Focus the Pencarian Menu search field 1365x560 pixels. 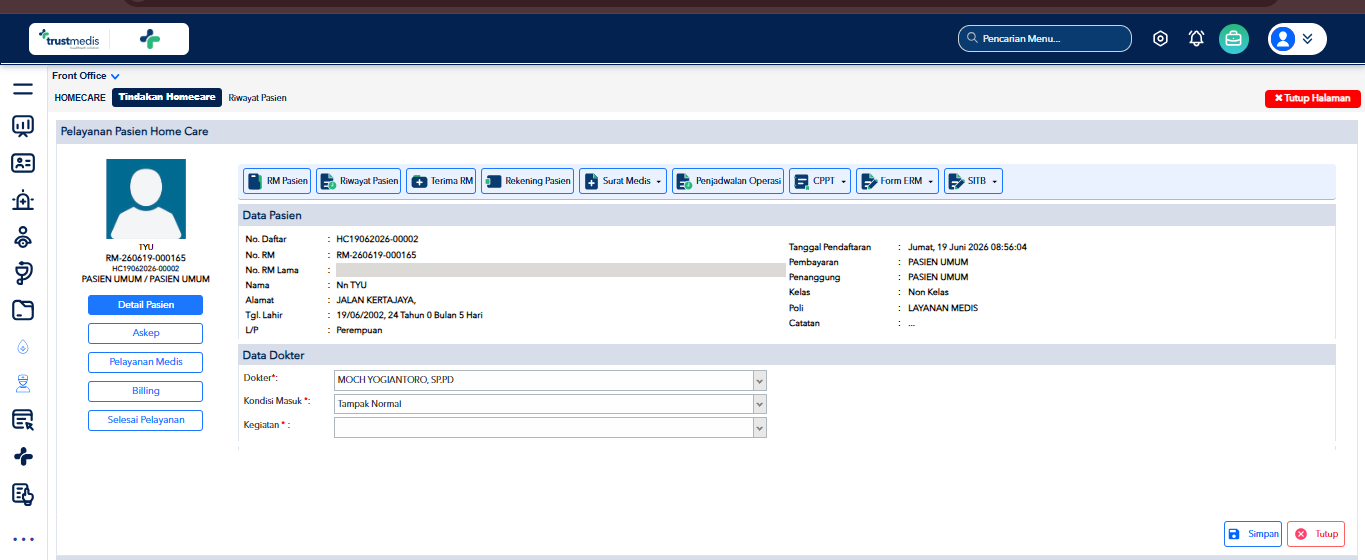coord(1045,39)
